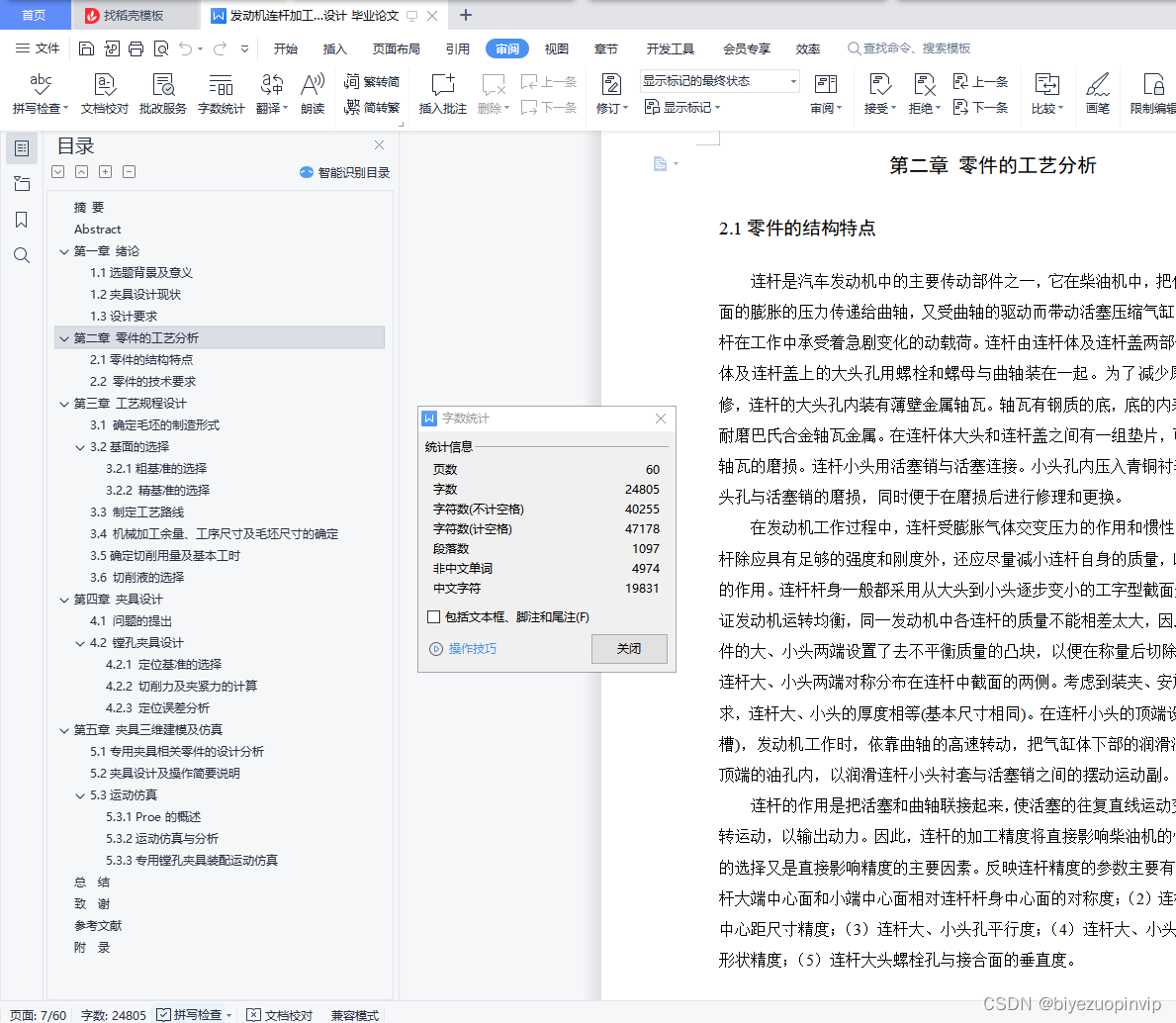Check 包括文本框、脚注和尾注 checkbox
The width and height of the screenshot is (1176, 1023).
[433, 616]
